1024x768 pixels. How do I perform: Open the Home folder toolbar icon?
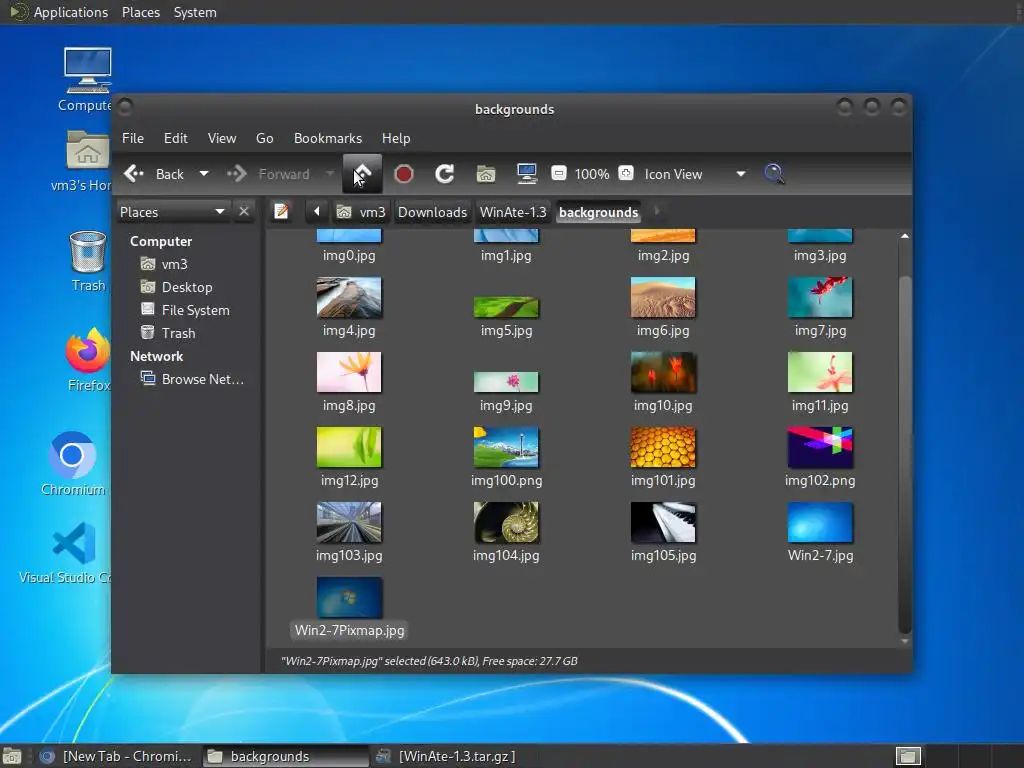(x=486, y=174)
